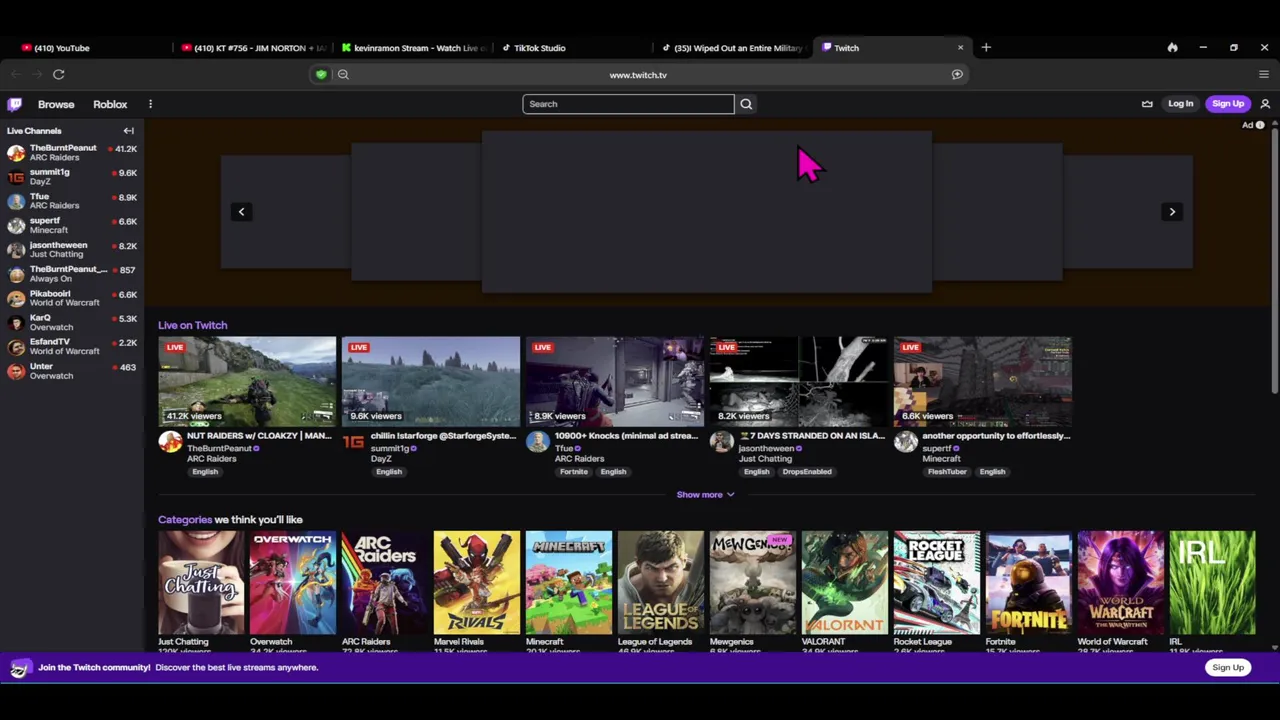Show previous carousel stream
The width and height of the screenshot is (1280, 720).
241,211
